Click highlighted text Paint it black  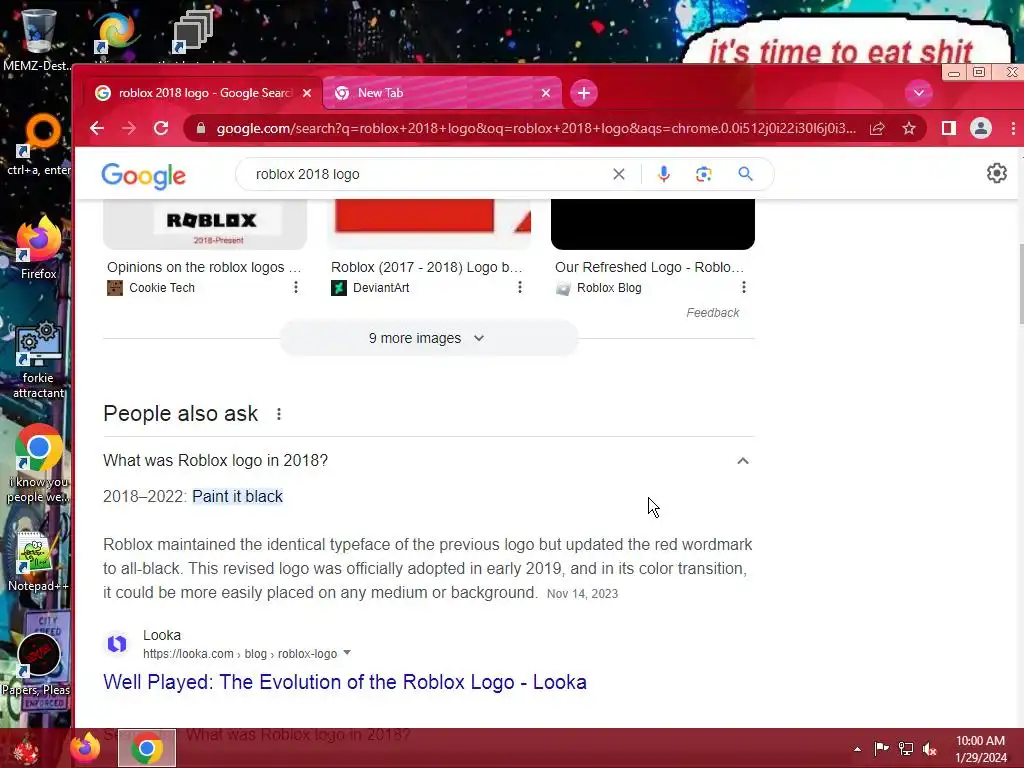[x=237, y=497]
